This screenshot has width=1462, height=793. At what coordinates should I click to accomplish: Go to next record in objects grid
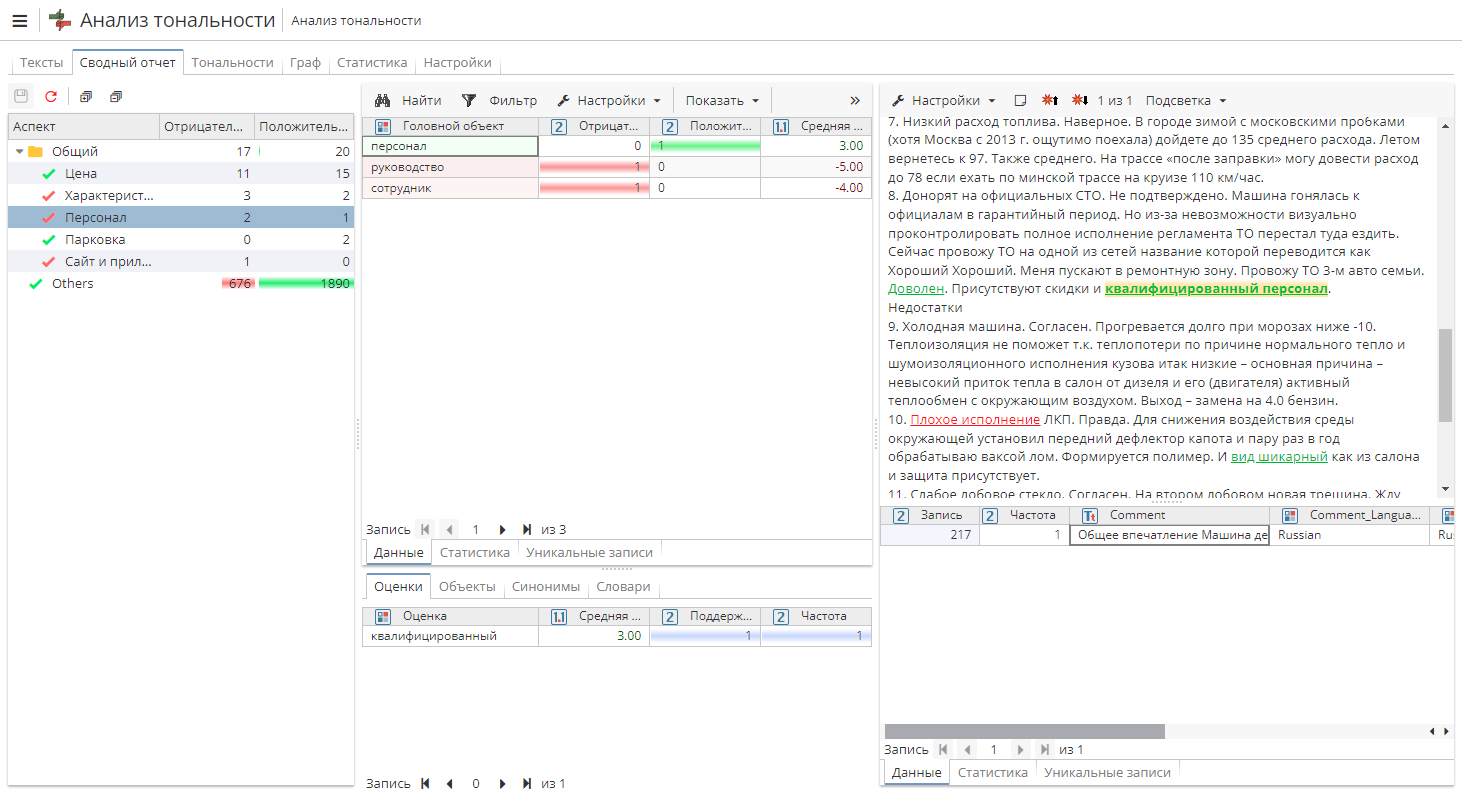pos(502,530)
